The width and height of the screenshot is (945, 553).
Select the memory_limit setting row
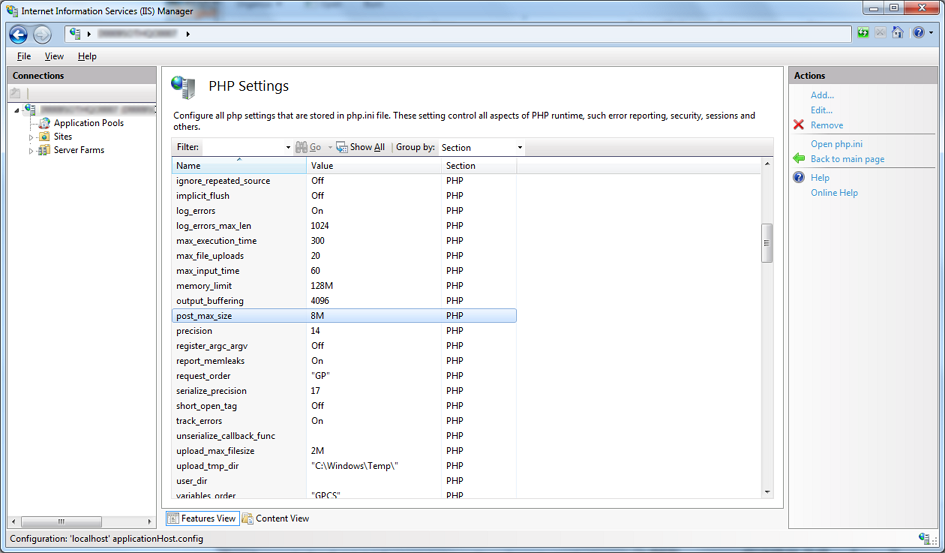[x=344, y=286]
